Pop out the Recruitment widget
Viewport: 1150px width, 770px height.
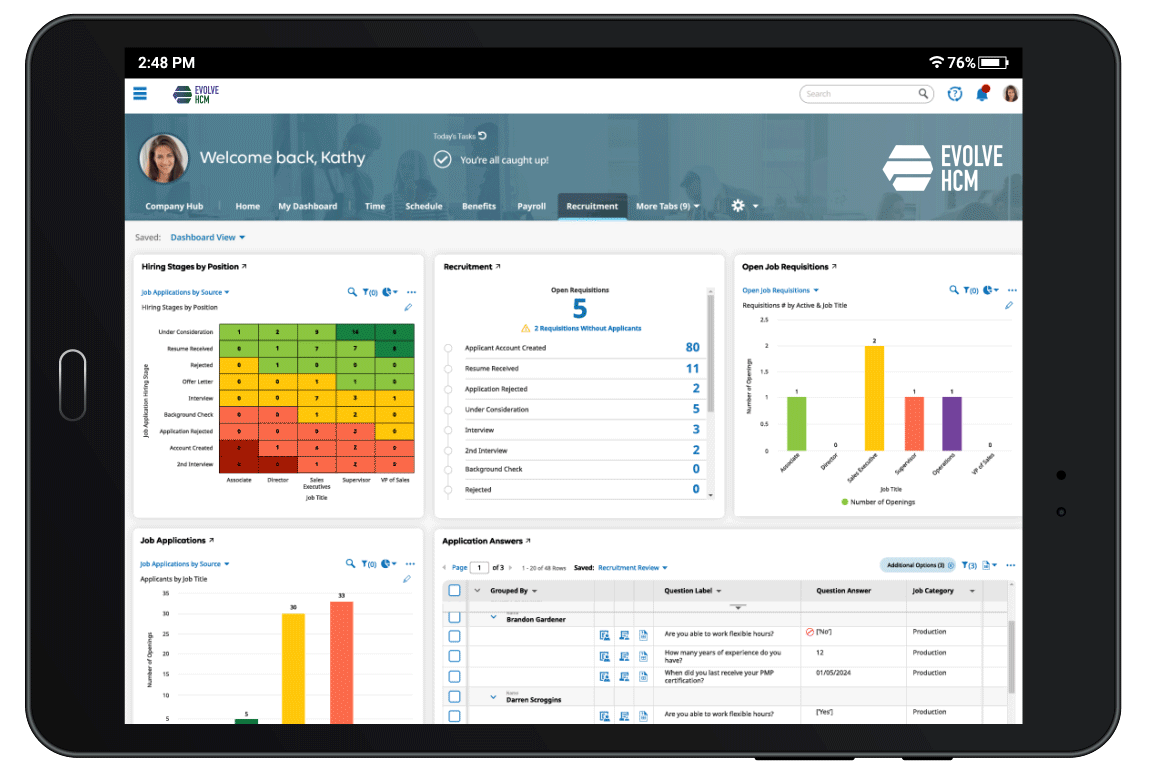[498, 266]
